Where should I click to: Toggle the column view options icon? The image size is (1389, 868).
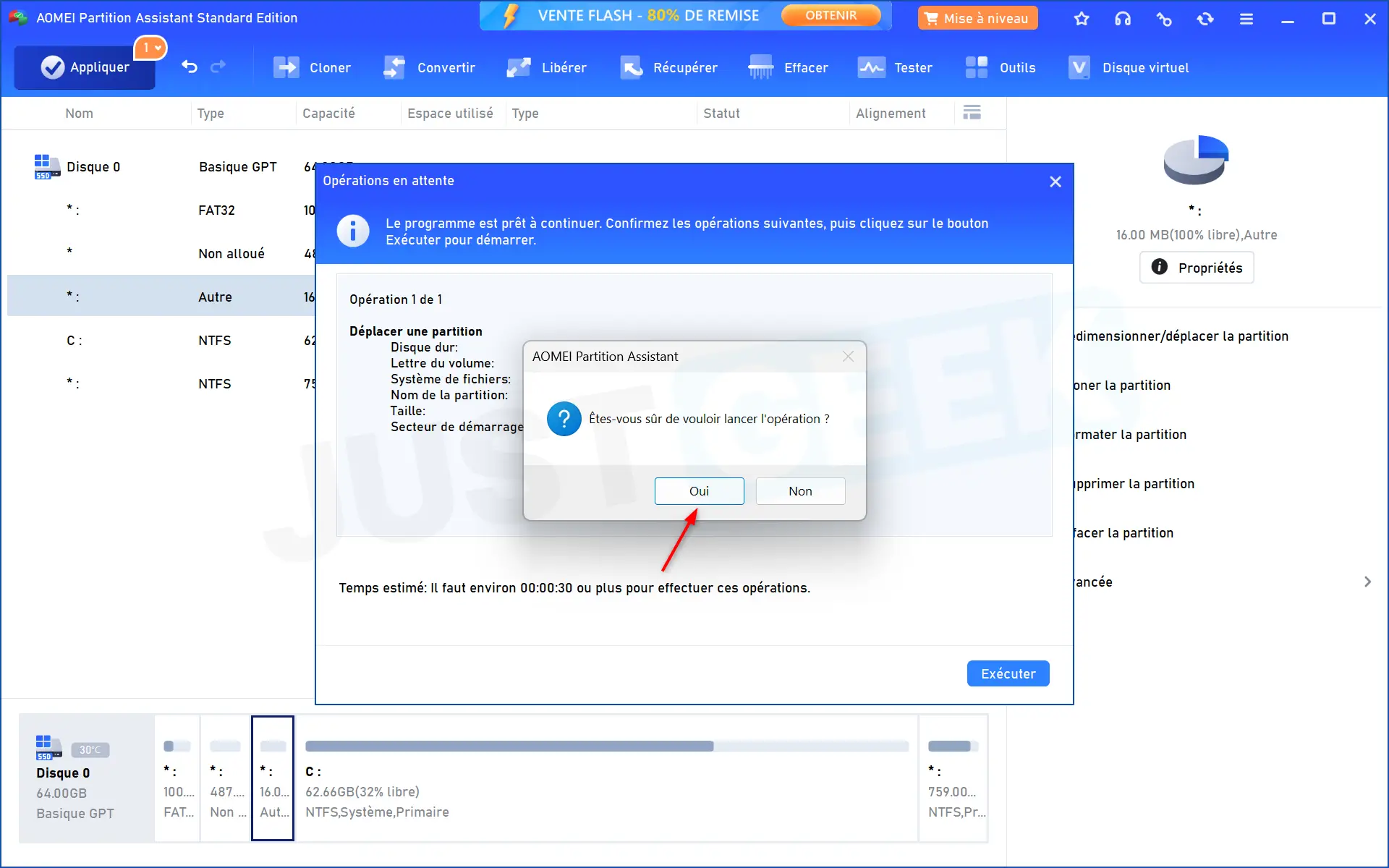[x=972, y=113]
